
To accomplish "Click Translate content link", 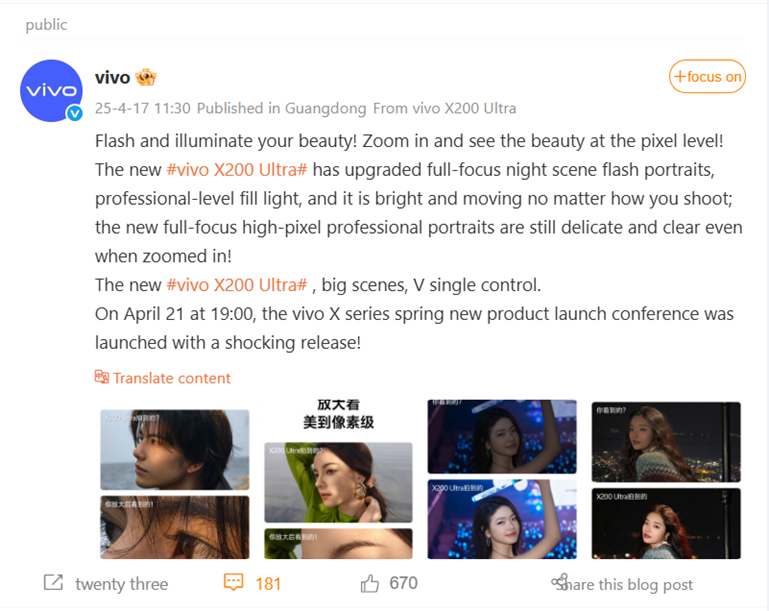I will [172, 378].
